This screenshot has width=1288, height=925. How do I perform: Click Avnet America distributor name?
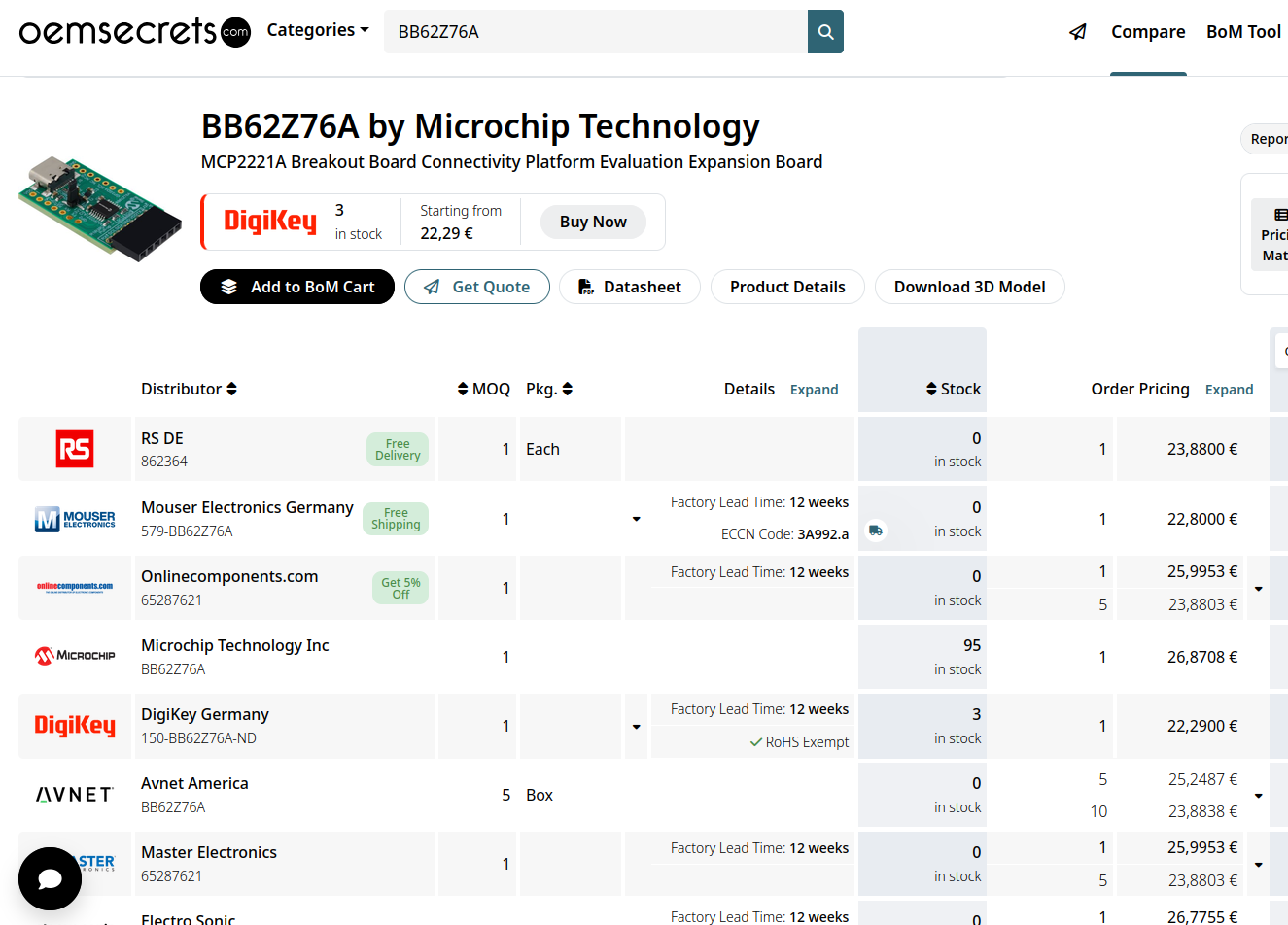click(x=194, y=783)
